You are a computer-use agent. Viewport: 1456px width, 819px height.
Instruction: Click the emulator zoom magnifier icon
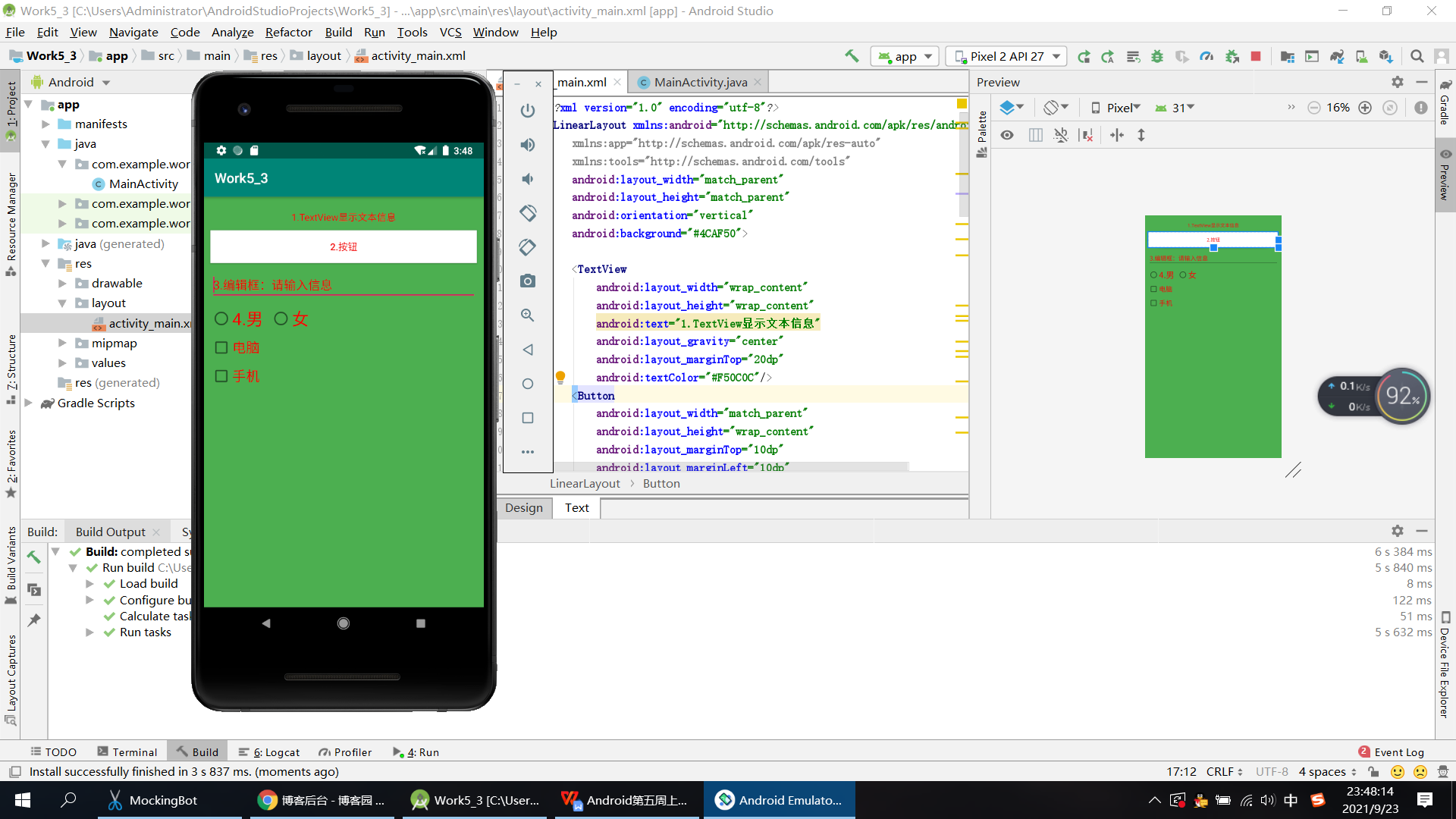click(528, 315)
